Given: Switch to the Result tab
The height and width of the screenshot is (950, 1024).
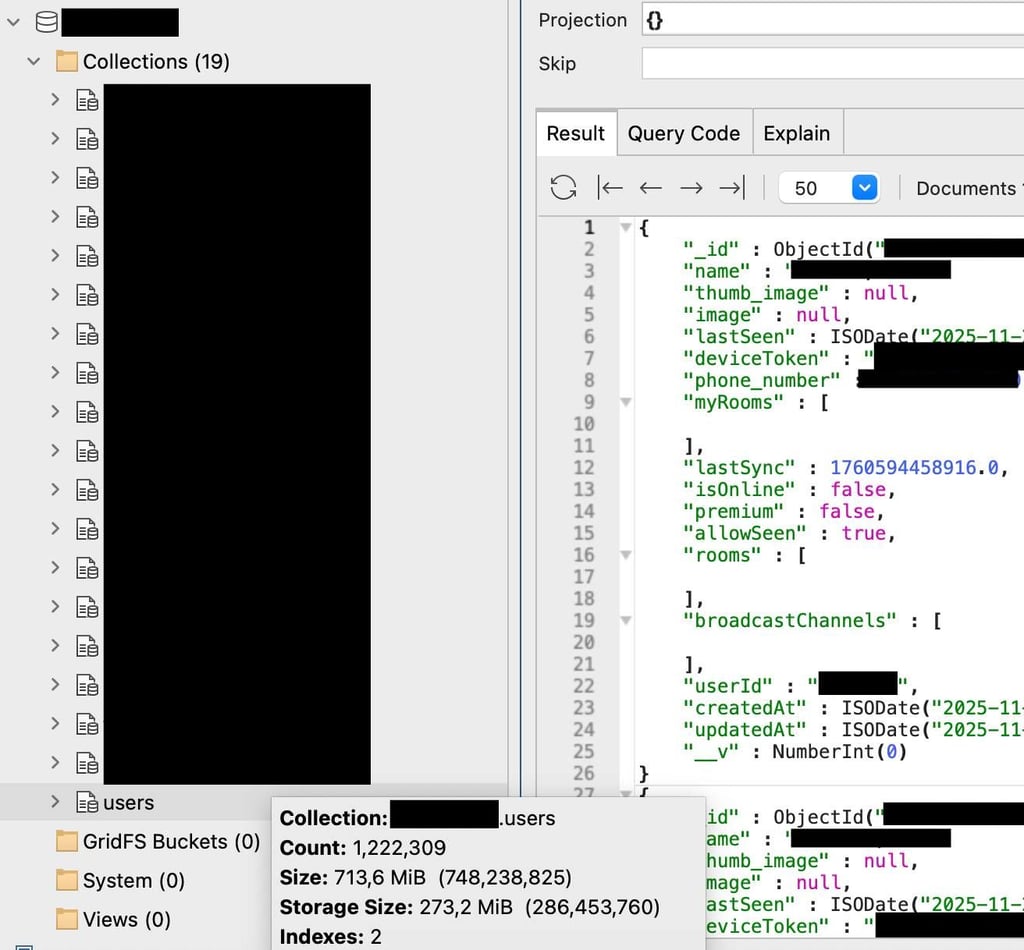Looking at the screenshot, I should 576,133.
